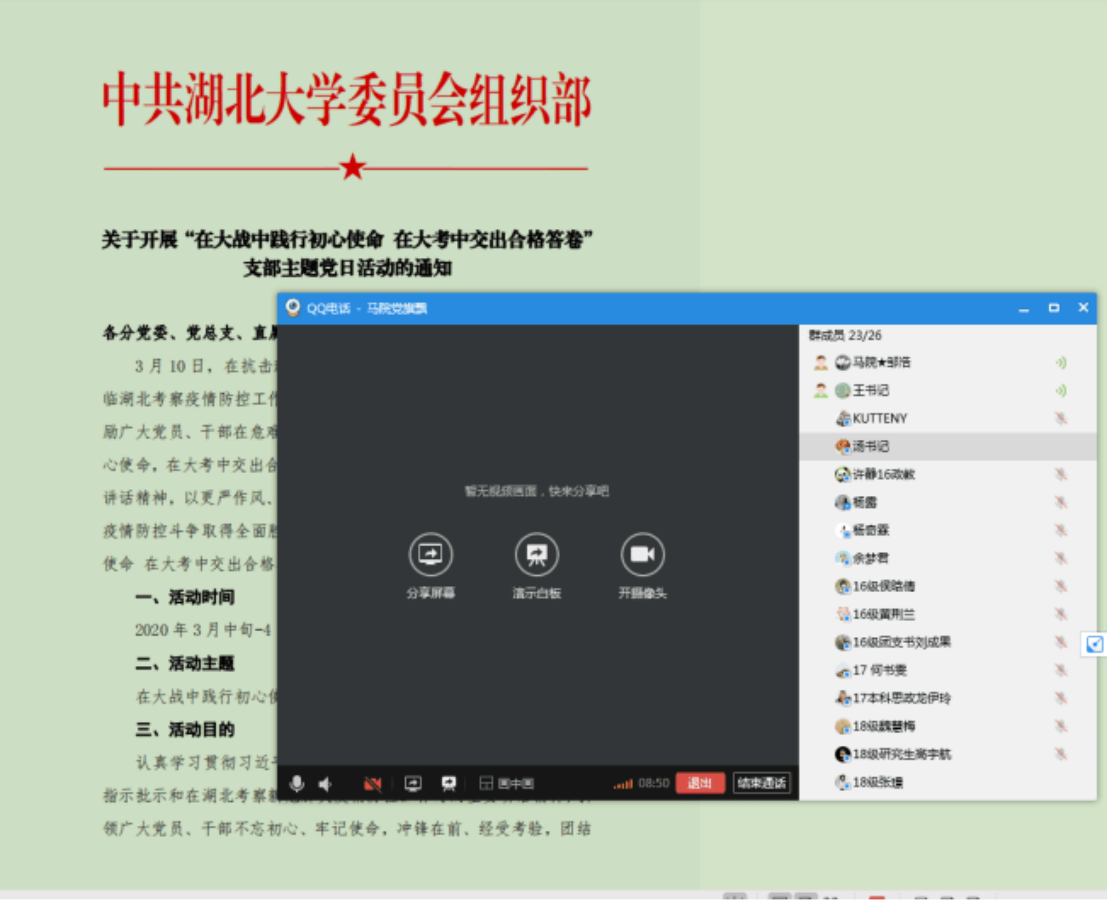Click the large 分享屏幕 (share screen) icon
This screenshot has width=1107, height=902.
pyautogui.click(x=431, y=554)
